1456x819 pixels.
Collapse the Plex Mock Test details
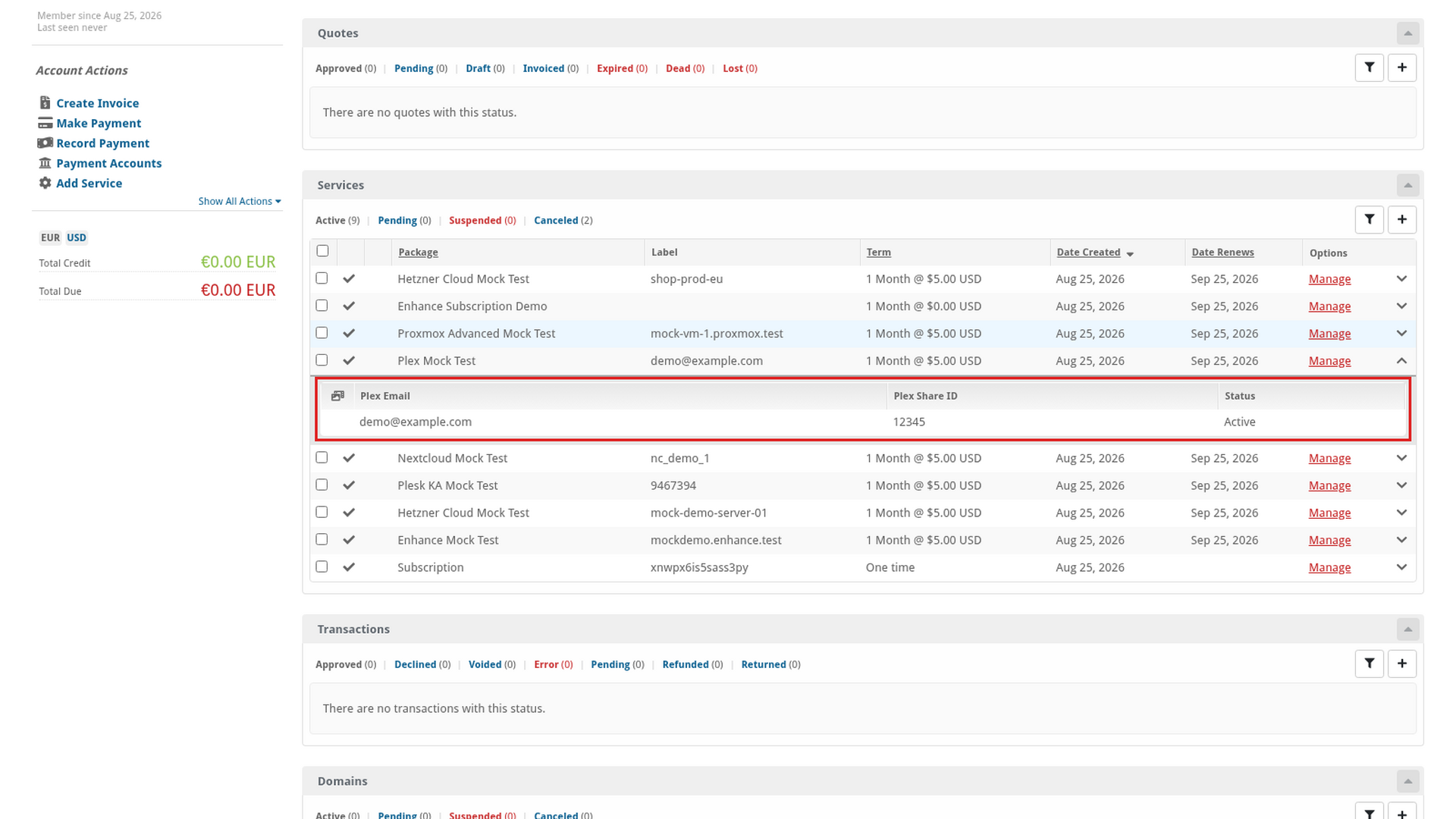coord(1401,361)
